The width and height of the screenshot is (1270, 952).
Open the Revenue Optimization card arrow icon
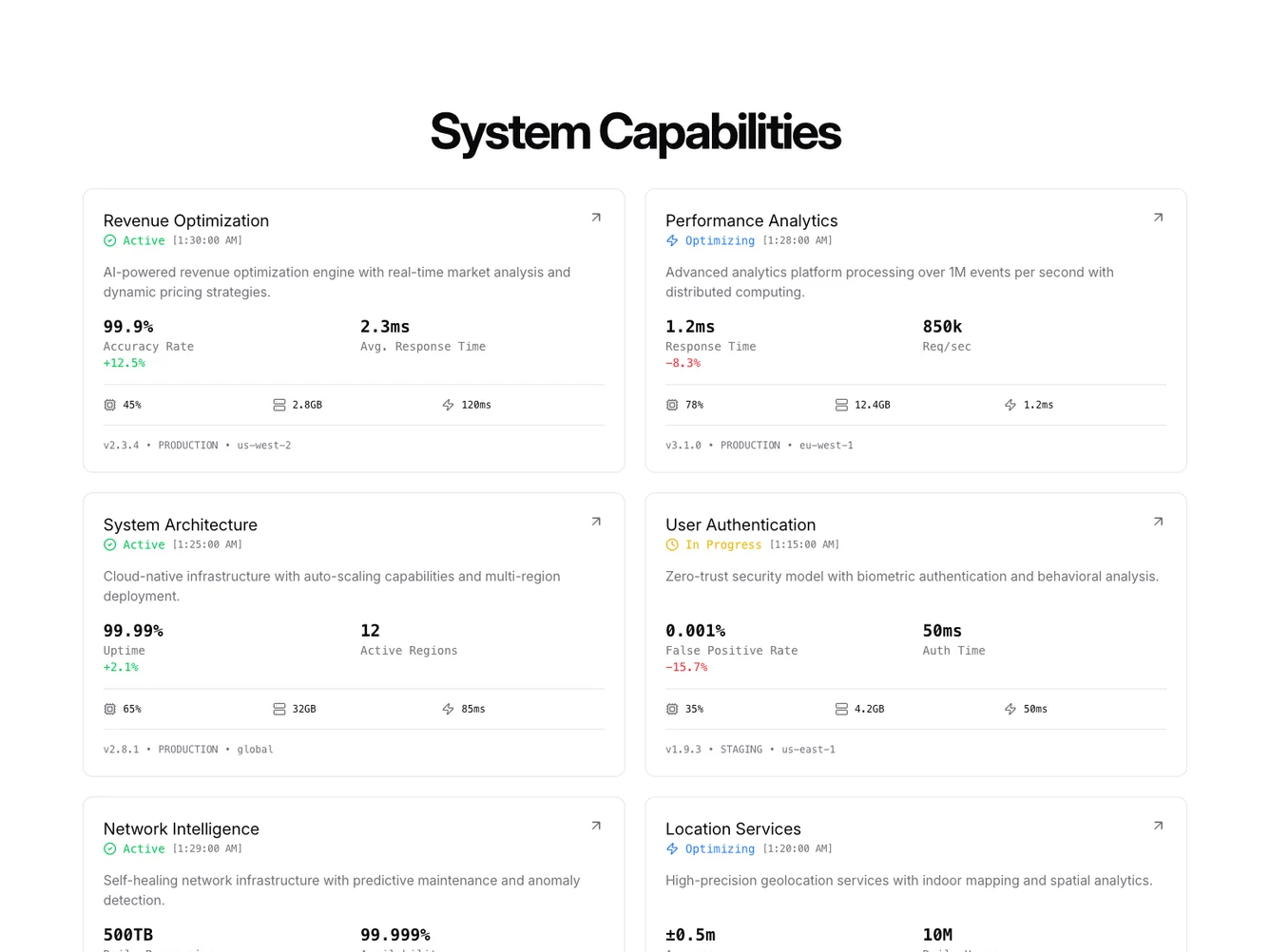(596, 218)
